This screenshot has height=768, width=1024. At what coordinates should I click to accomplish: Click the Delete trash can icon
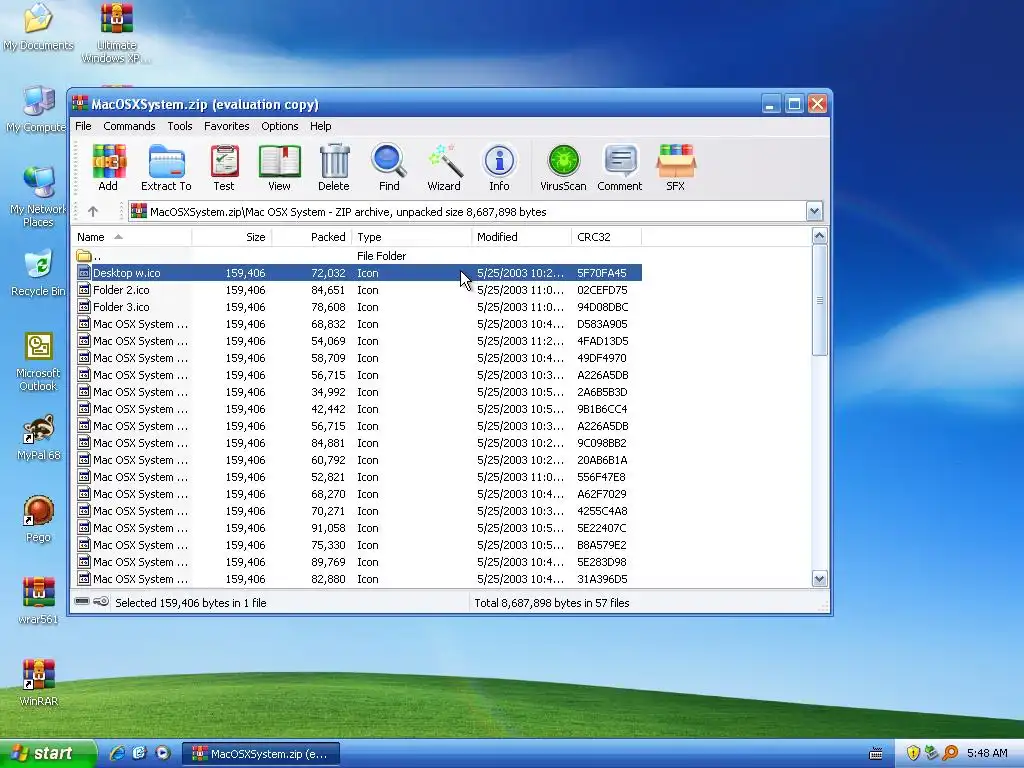click(334, 168)
